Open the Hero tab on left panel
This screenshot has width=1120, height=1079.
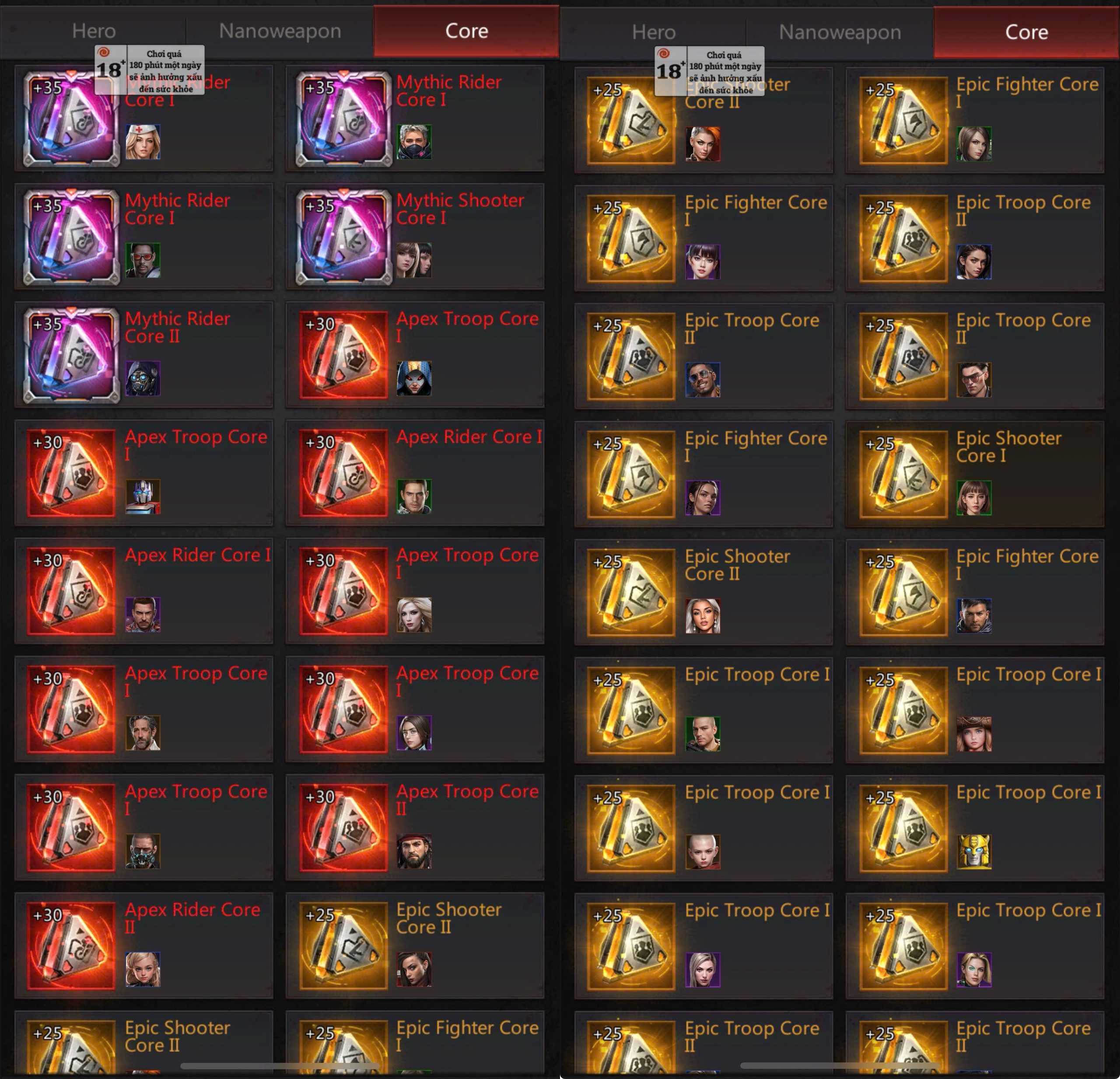(94, 31)
